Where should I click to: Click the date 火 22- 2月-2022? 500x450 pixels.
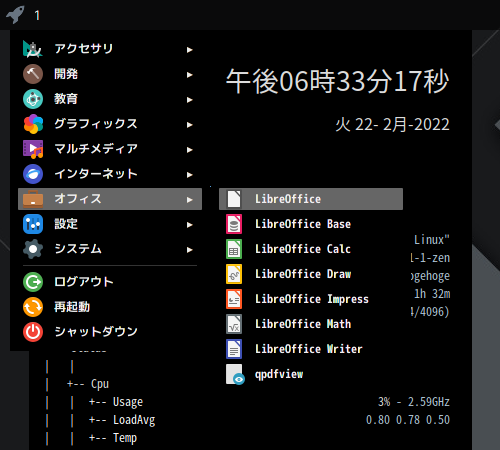392,125
